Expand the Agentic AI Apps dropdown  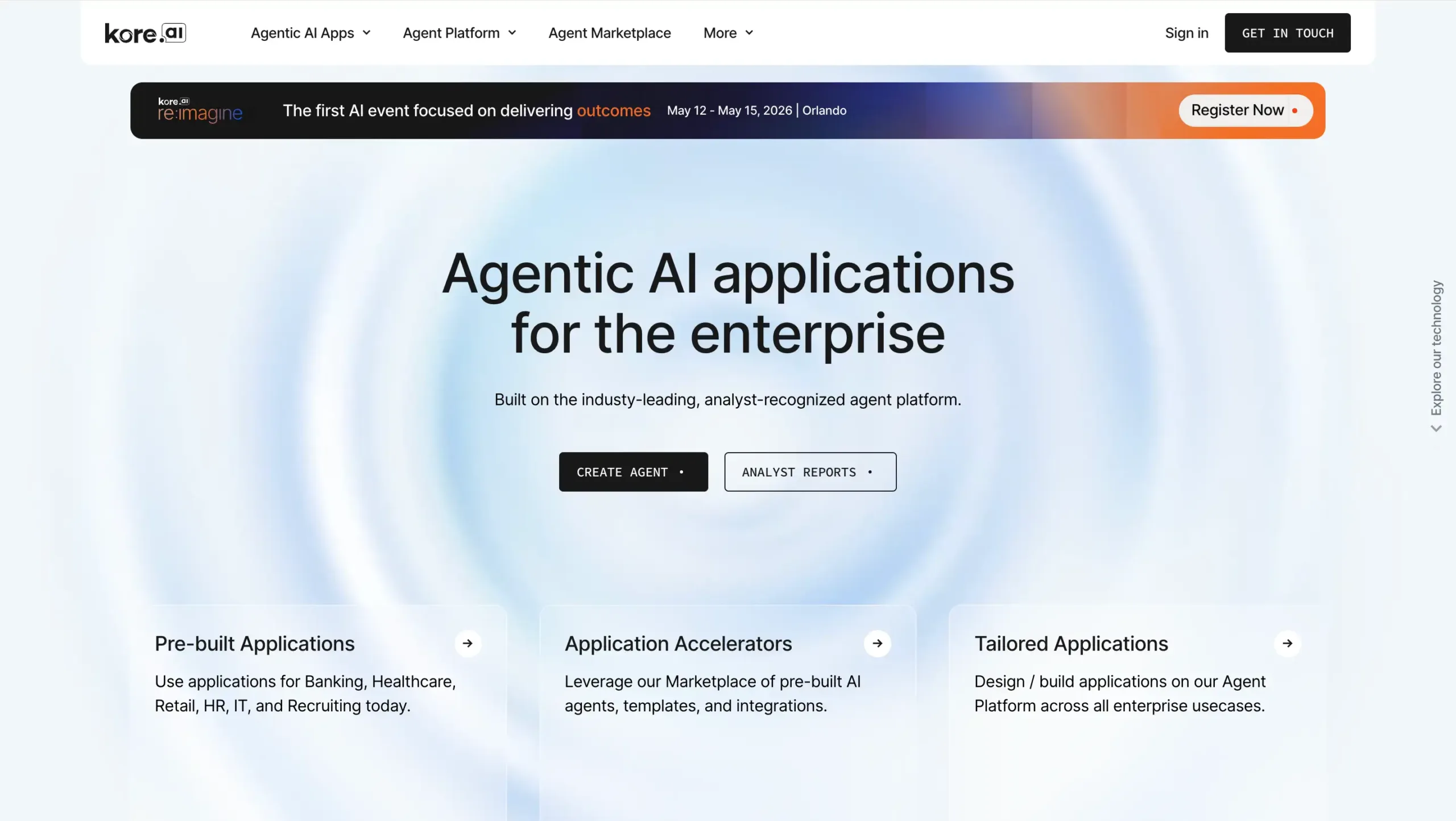click(x=311, y=33)
